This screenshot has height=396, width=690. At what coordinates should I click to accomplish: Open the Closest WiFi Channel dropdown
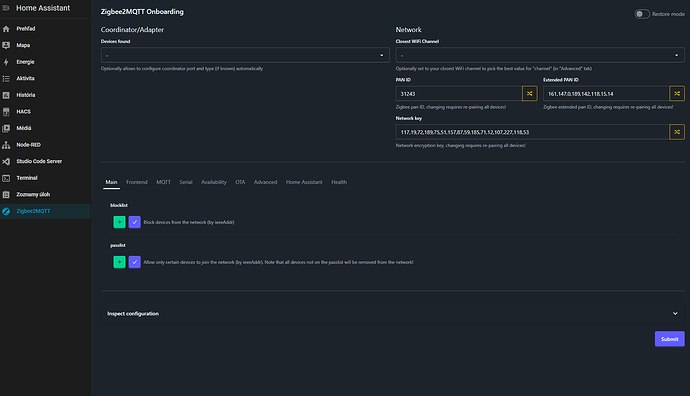pyautogui.click(x=540, y=55)
